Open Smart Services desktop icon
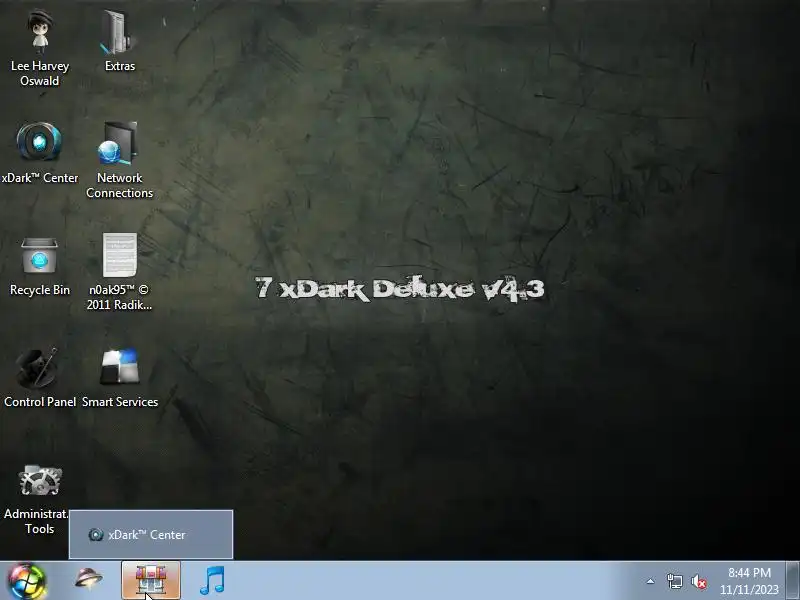800x600 pixels. (x=119, y=378)
